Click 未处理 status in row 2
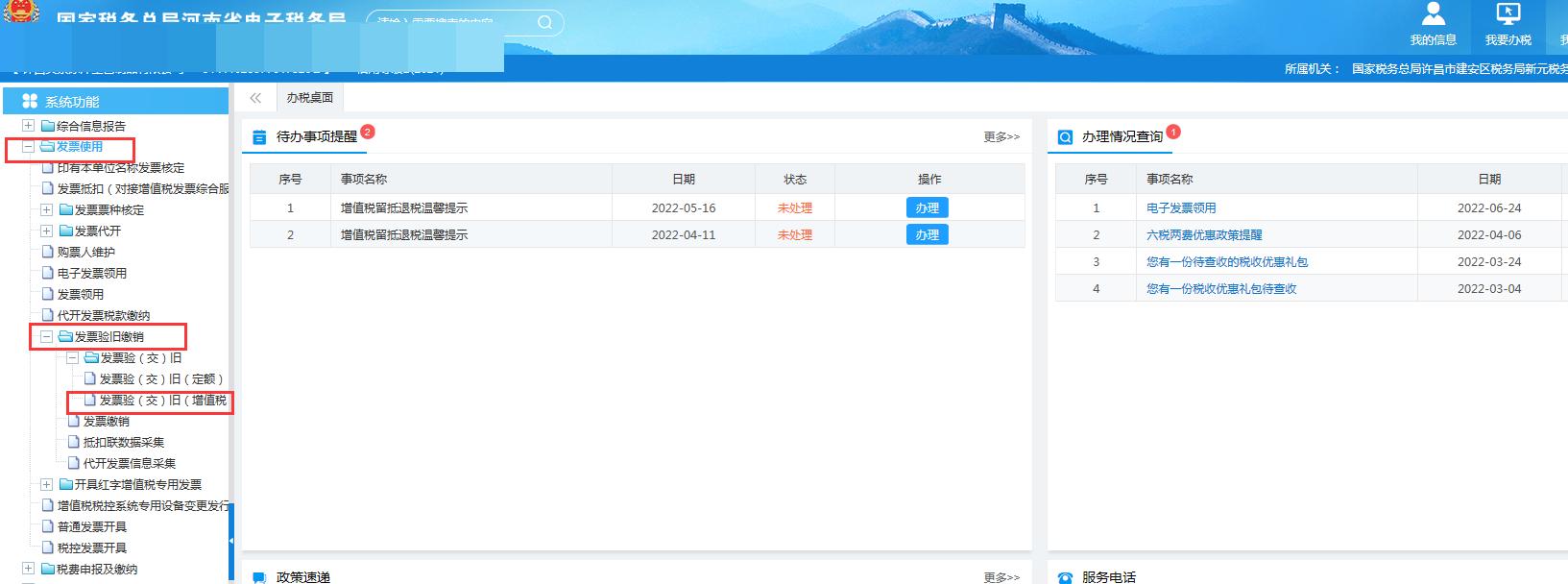1568x584 pixels. (x=795, y=234)
